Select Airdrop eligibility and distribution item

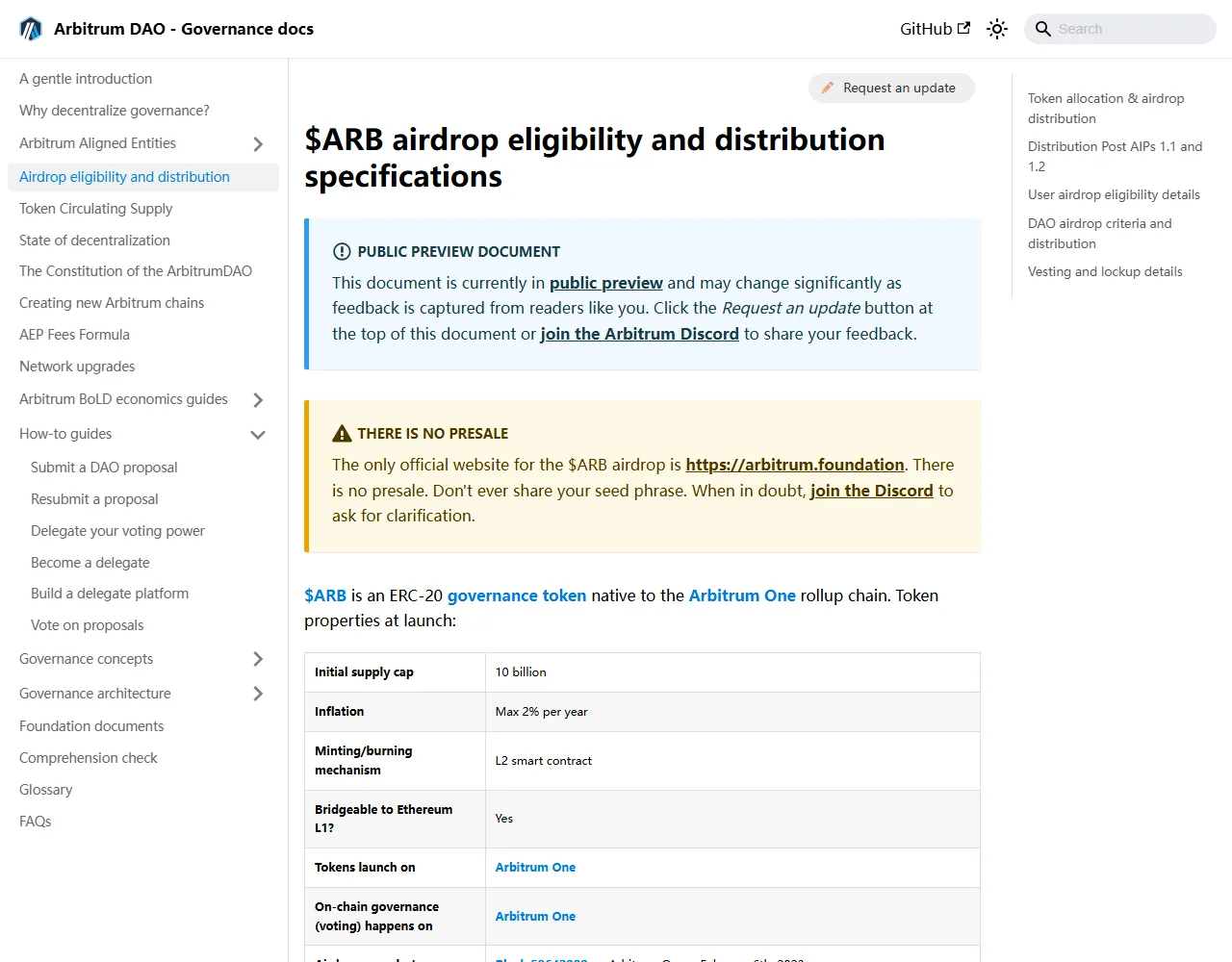[143, 177]
